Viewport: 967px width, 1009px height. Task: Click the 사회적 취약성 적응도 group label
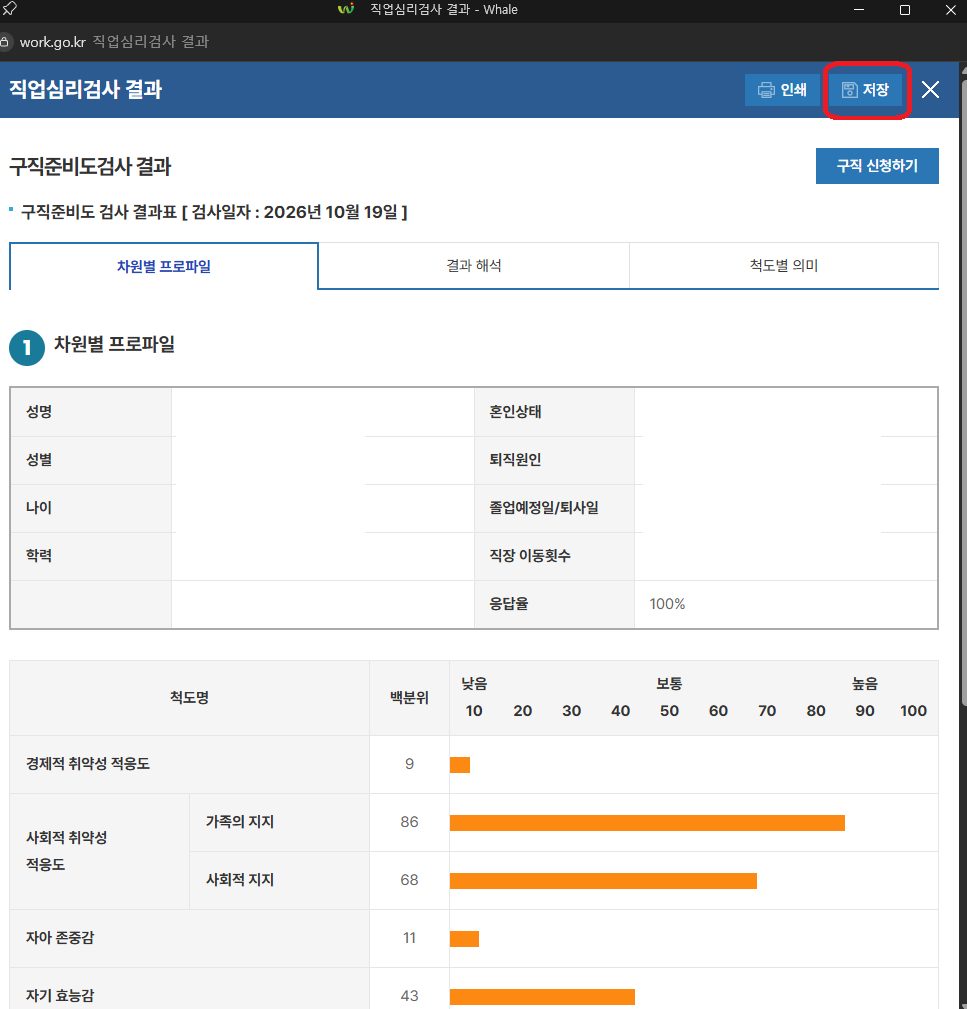(66, 851)
